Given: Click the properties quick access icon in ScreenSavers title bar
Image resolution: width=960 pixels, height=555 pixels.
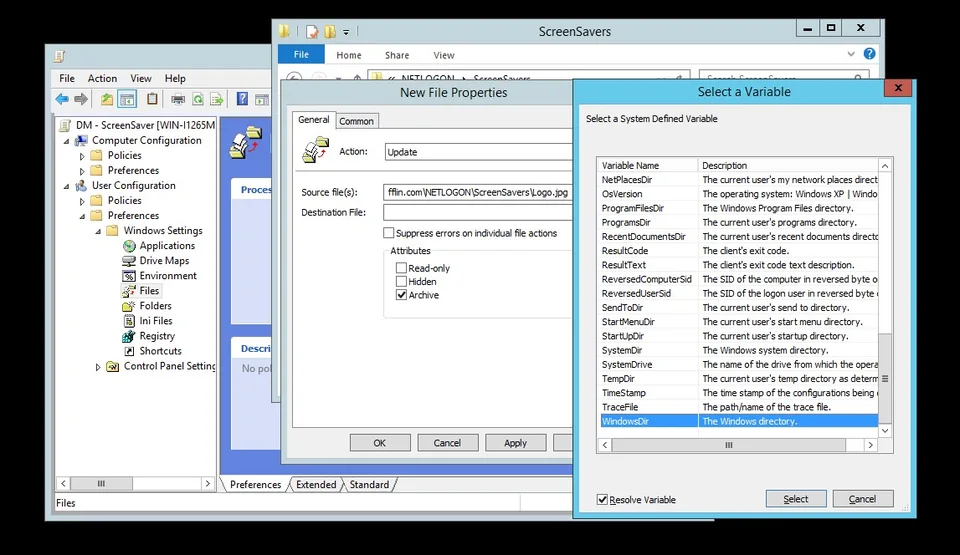Looking at the screenshot, I should tap(313, 31).
